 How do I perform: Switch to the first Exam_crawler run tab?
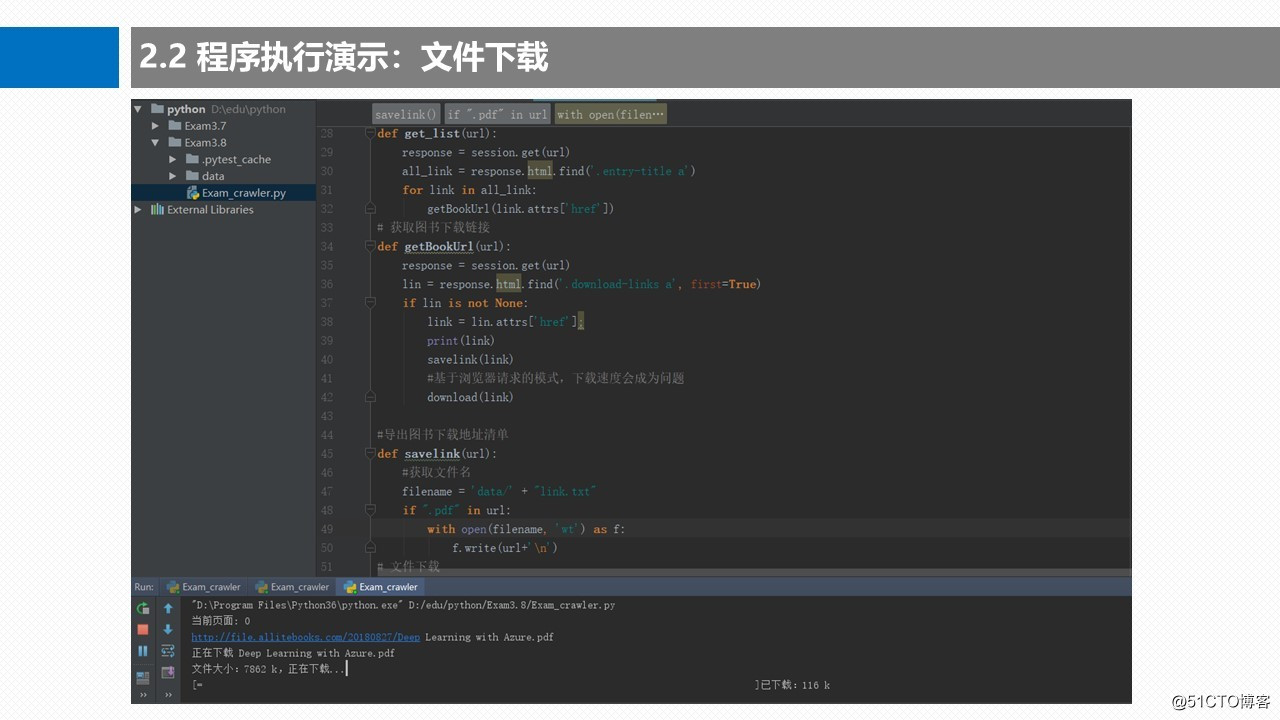[204, 587]
